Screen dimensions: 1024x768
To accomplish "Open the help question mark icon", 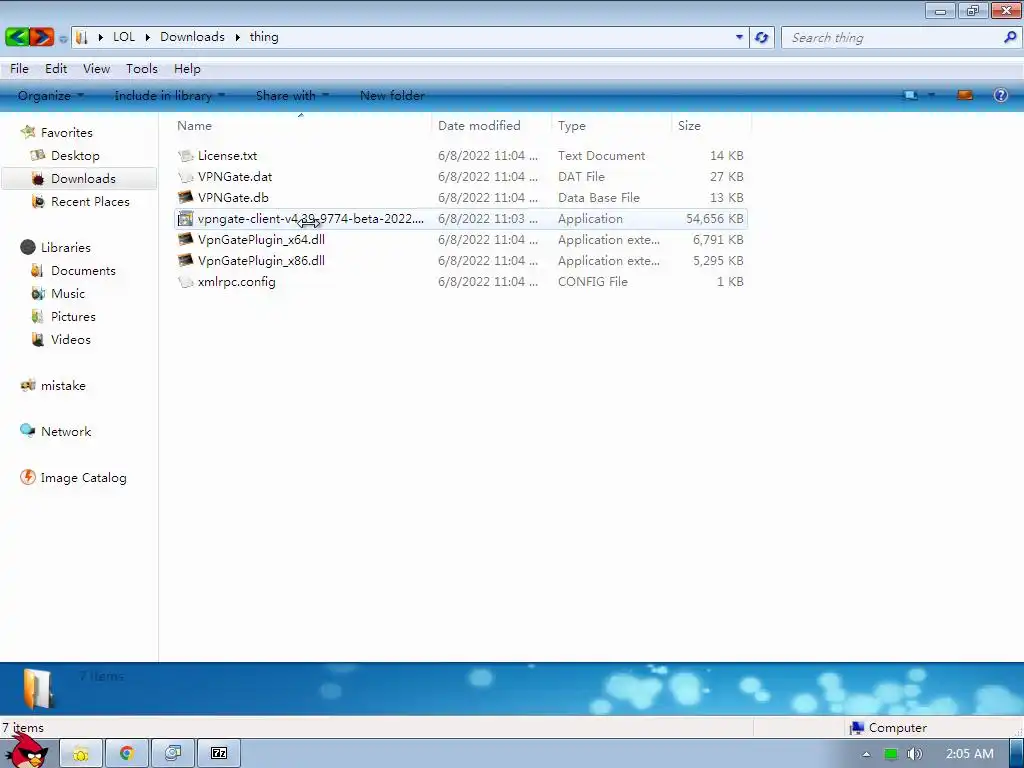I will pyautogui.click(x=1000, y=95).
